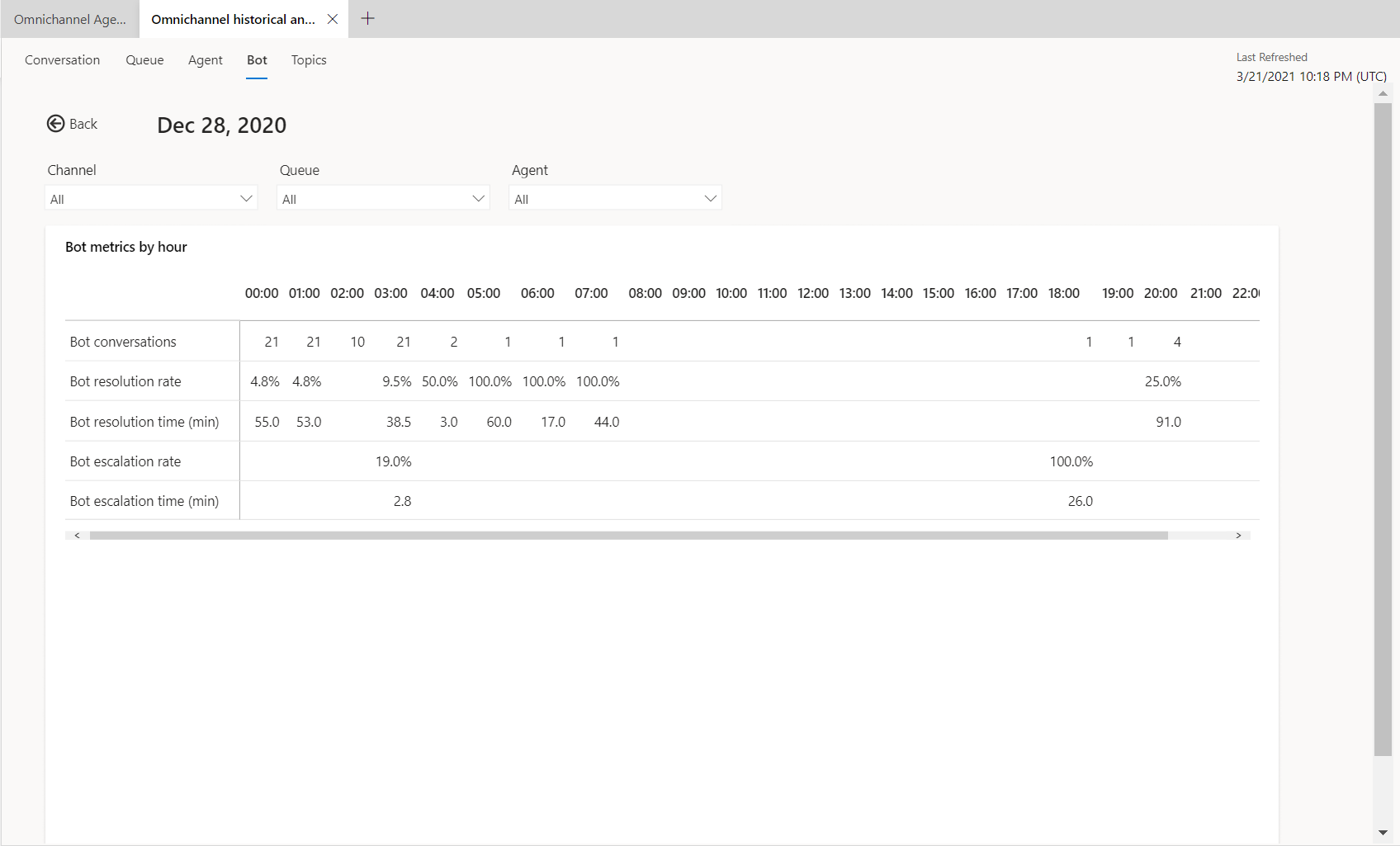Click the horizontal scrollbar thumb of table
1400x846 pixels.
tap(629, 536)
